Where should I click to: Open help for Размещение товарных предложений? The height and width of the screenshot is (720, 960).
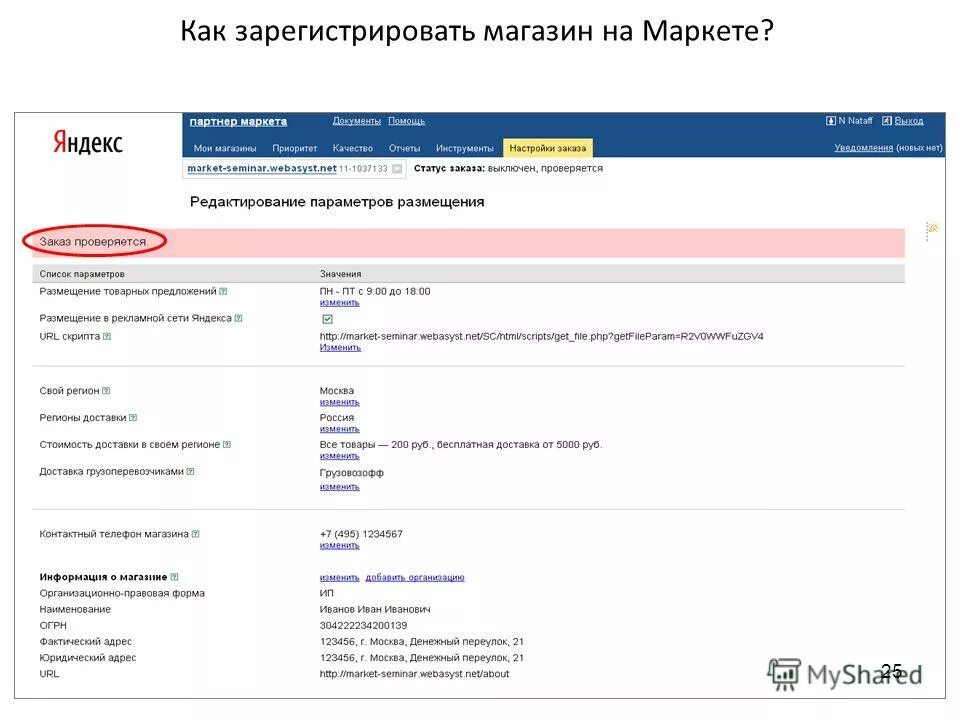click(223, 291)
